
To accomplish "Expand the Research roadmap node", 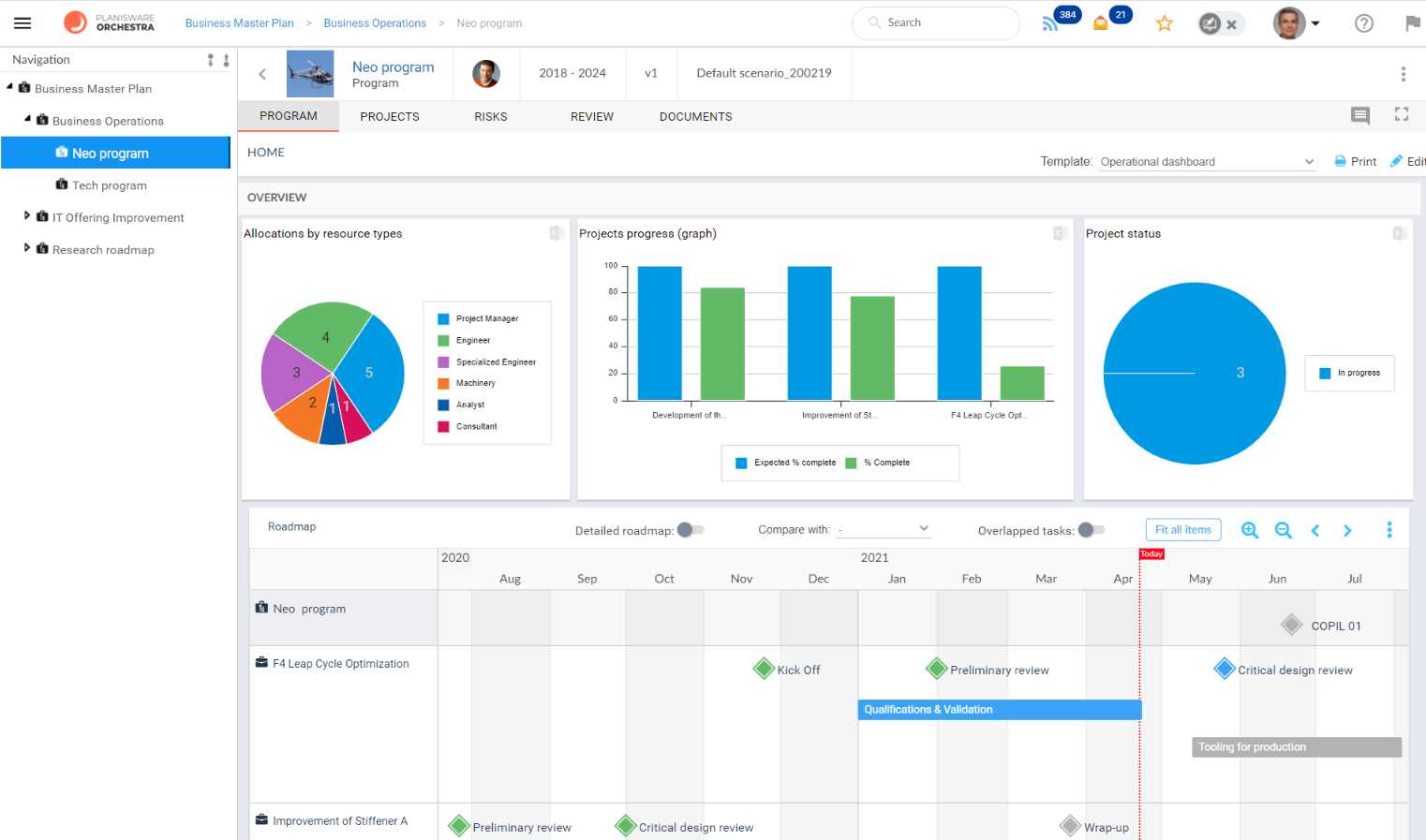I will (27, 248).
